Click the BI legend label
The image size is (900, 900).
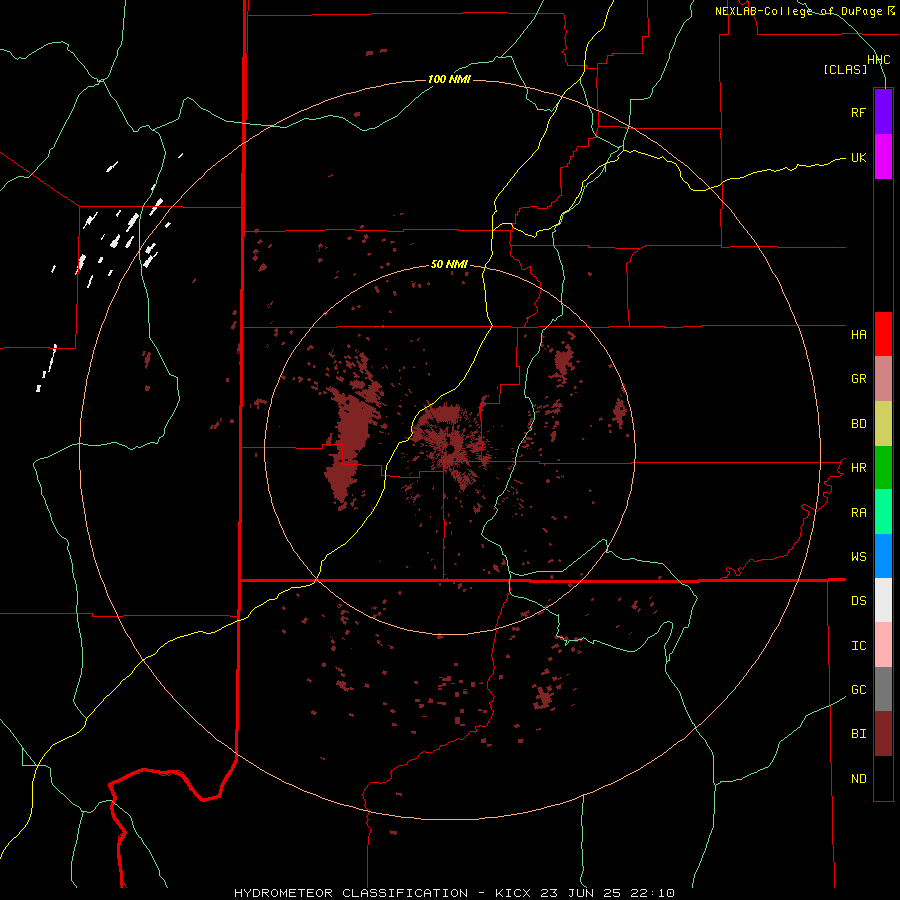[858, 734]
